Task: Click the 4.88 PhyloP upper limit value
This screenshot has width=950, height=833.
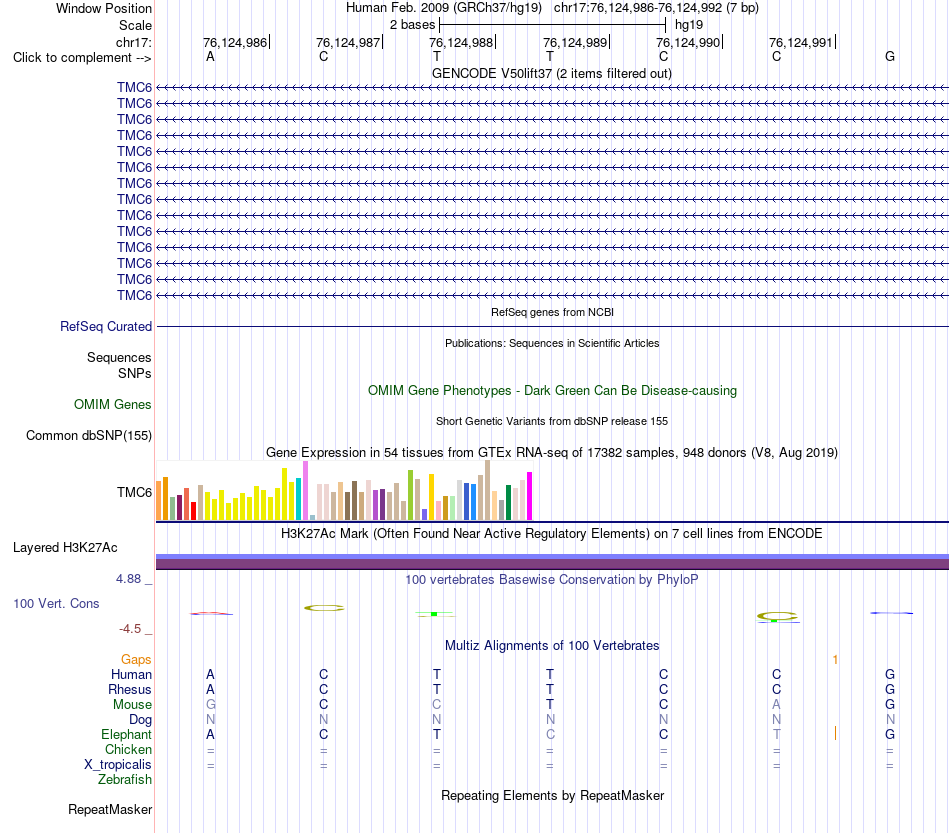Action: 128,579
